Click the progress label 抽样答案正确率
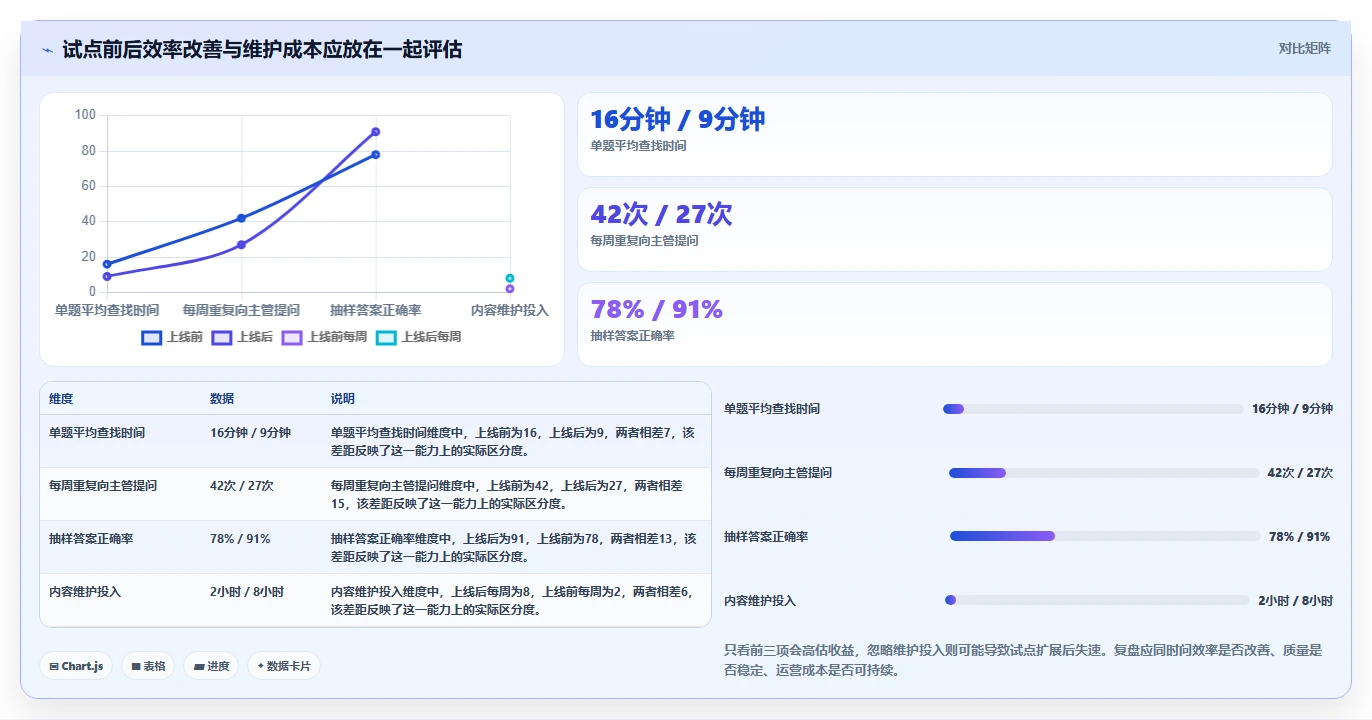 click(766, 537)
